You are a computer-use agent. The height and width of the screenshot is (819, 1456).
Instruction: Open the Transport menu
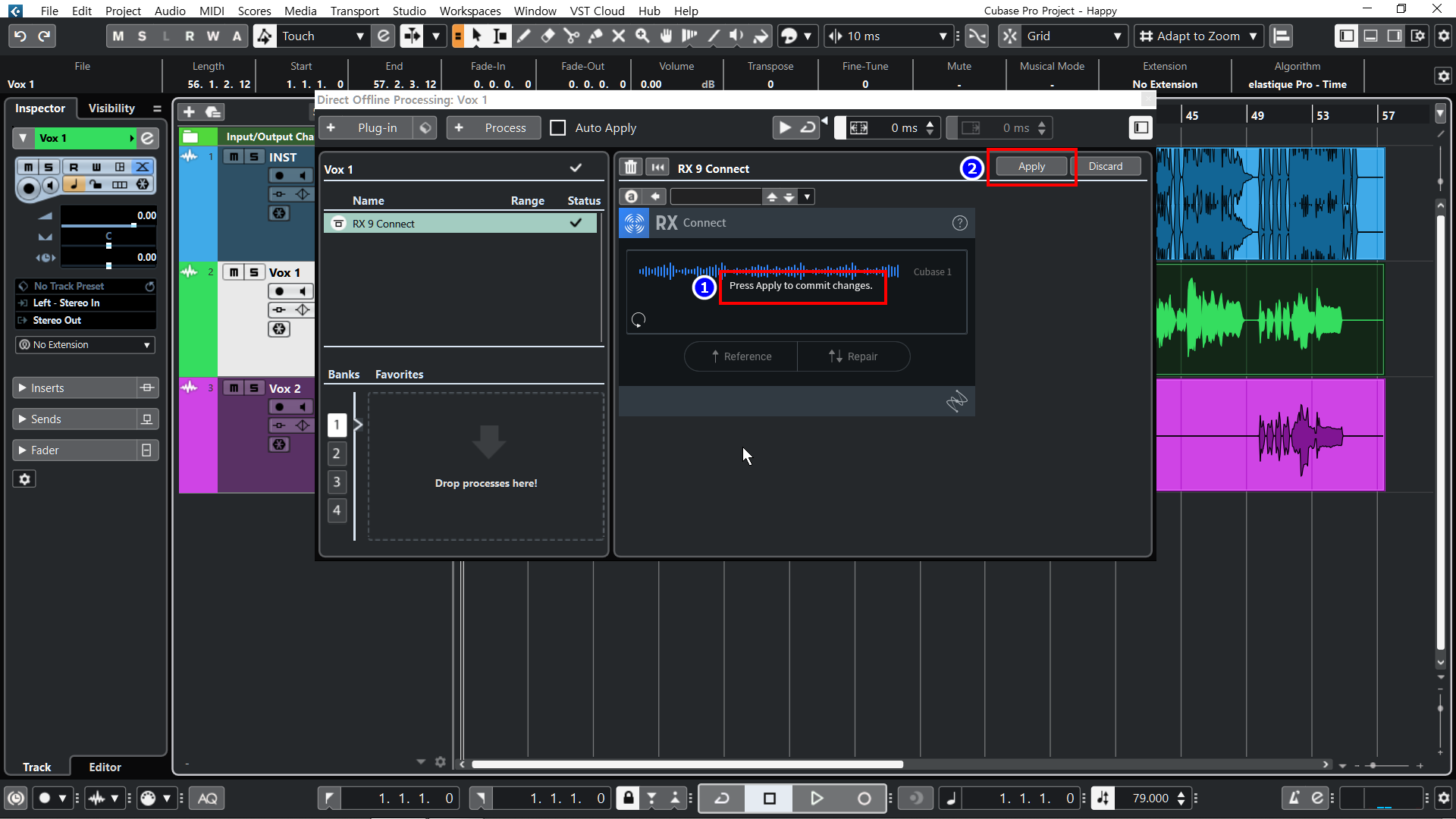point(354,11)
